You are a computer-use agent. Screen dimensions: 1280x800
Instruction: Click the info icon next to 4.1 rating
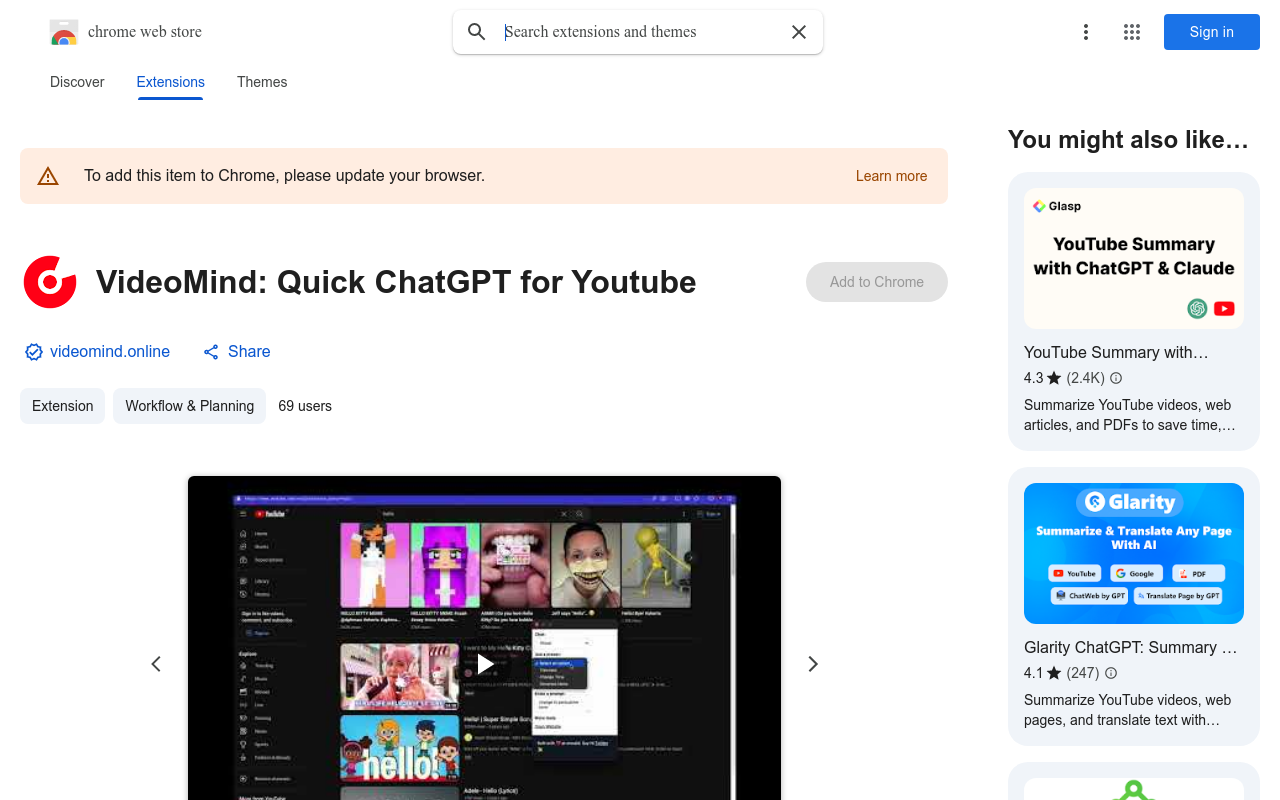[x=1111, y=673]
